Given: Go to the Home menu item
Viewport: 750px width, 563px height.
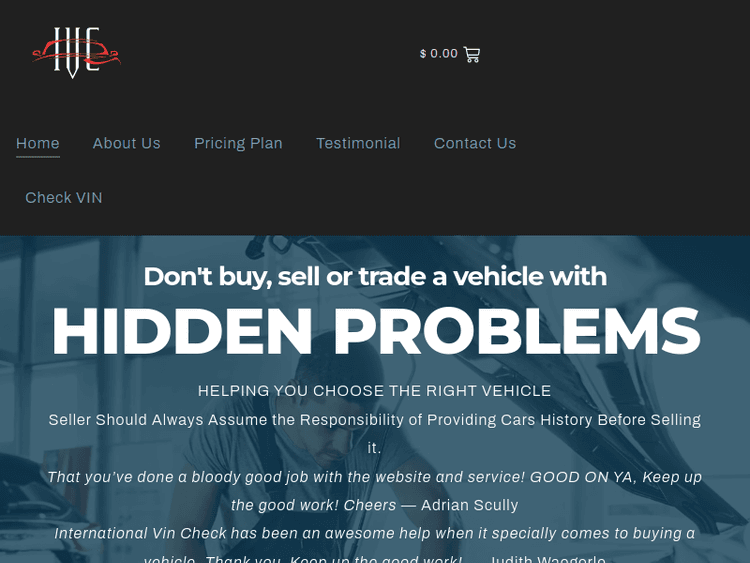Looking at the screenshot, I should pos(38,144).
